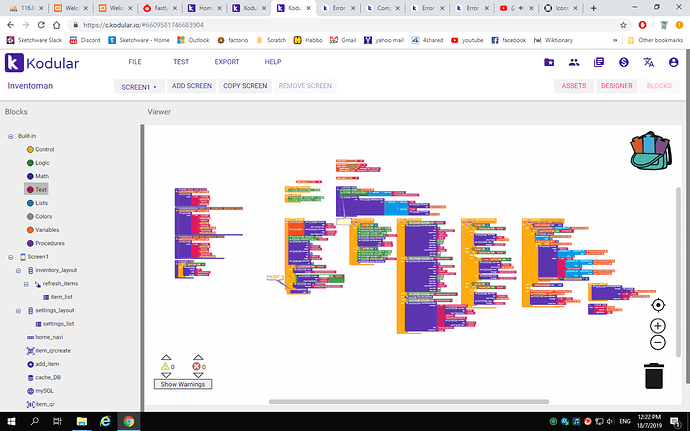Go to browser home page

click(x=56, y=25)
